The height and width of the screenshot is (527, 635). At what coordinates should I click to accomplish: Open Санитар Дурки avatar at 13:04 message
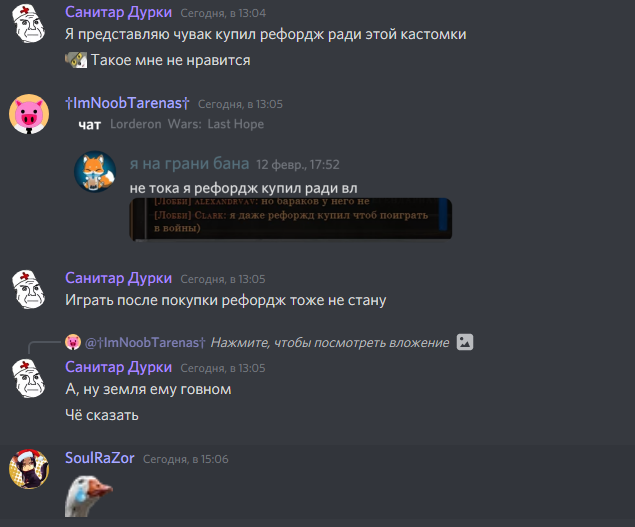(29, 23)
